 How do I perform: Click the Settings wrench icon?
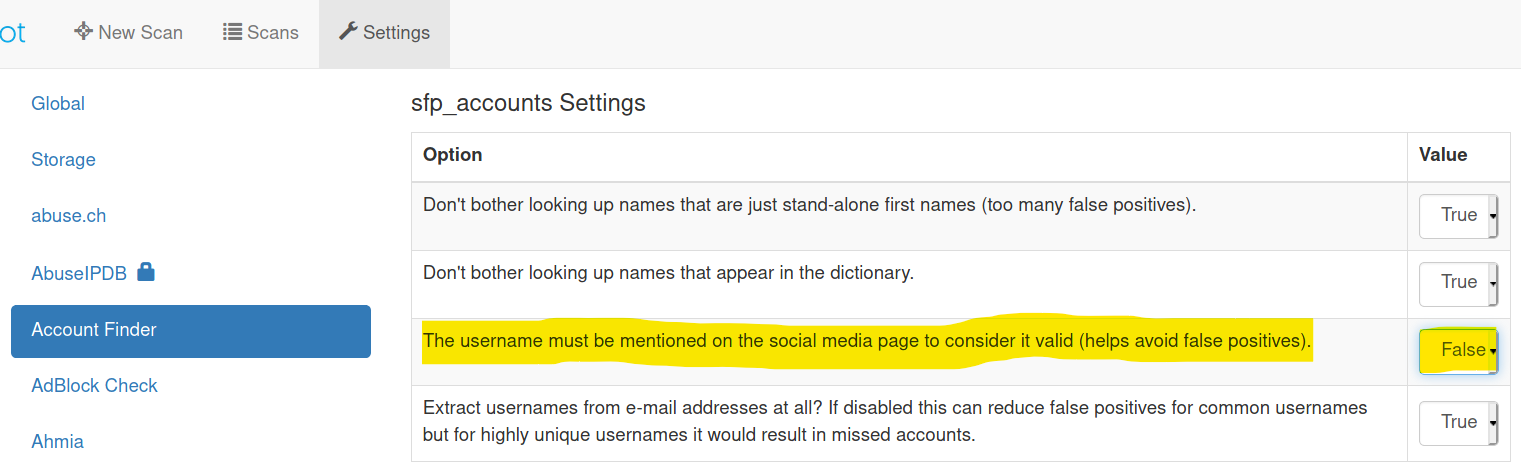tap(348, 32)
